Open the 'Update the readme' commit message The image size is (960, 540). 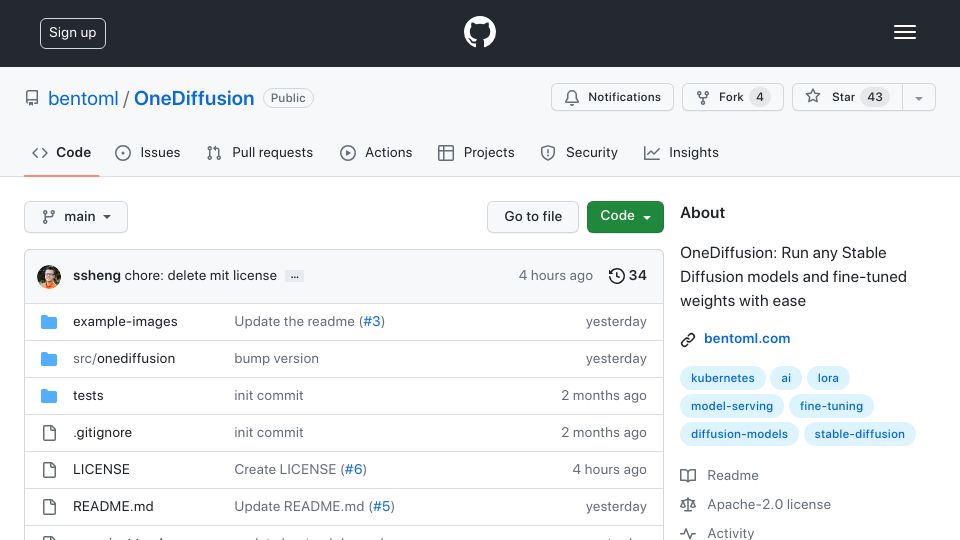294,321
